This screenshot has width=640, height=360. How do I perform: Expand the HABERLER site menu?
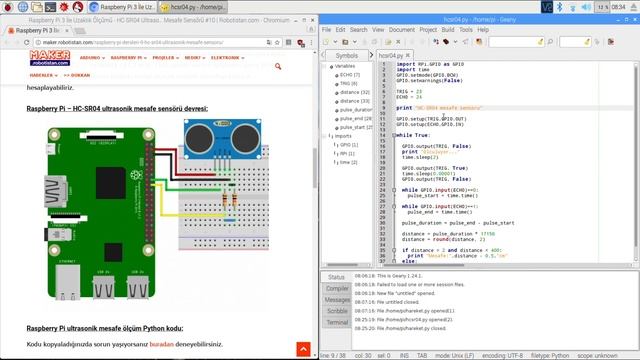tap(43, 76)
